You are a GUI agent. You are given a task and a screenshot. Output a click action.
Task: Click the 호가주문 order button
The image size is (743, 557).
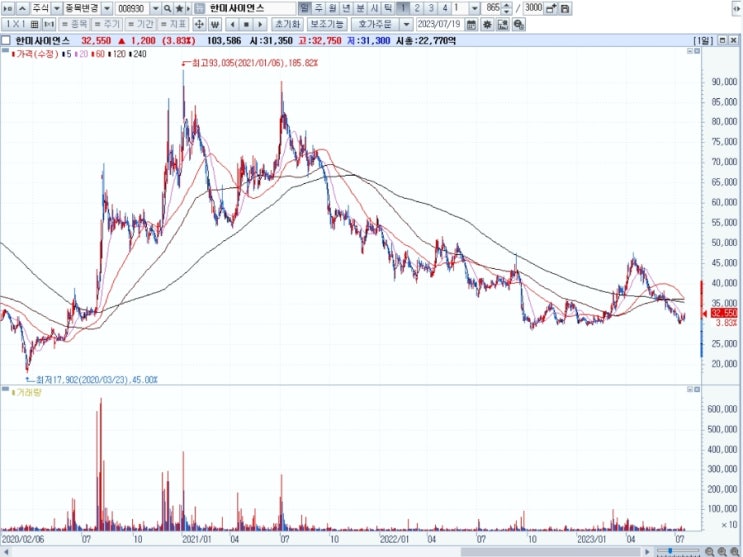click(x=375, y=24)
